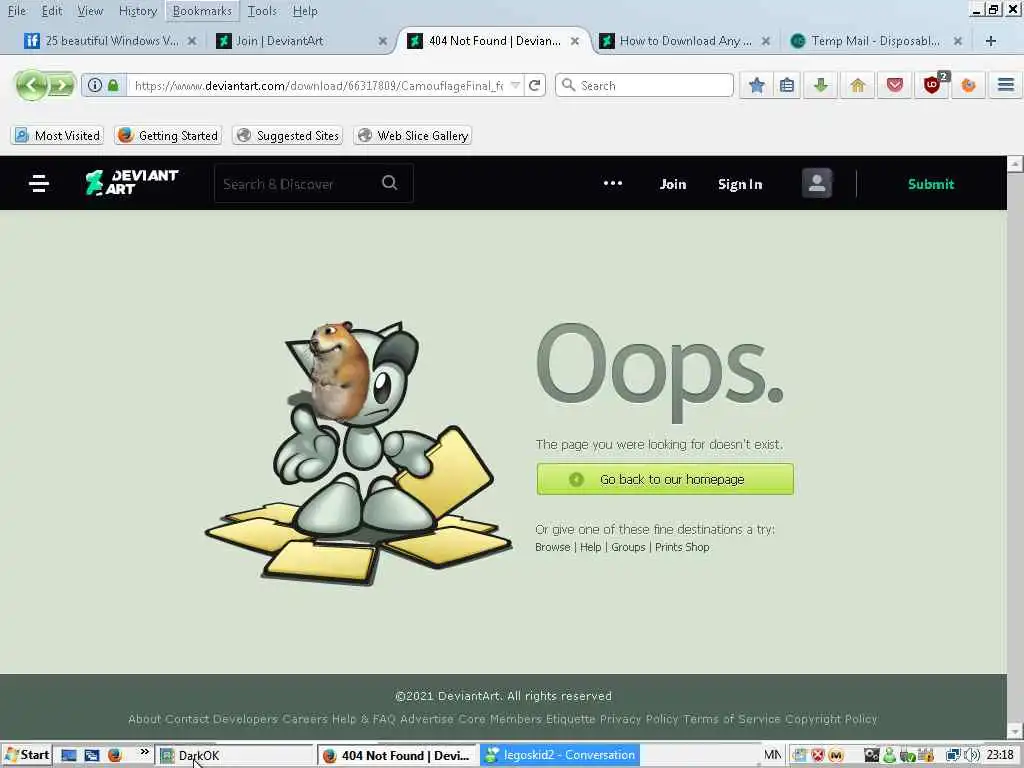Open DeviantArt three-dots more menu
Image resolution: width=1024 pixels, height=768 pixels.
click(x=613, y=184)
